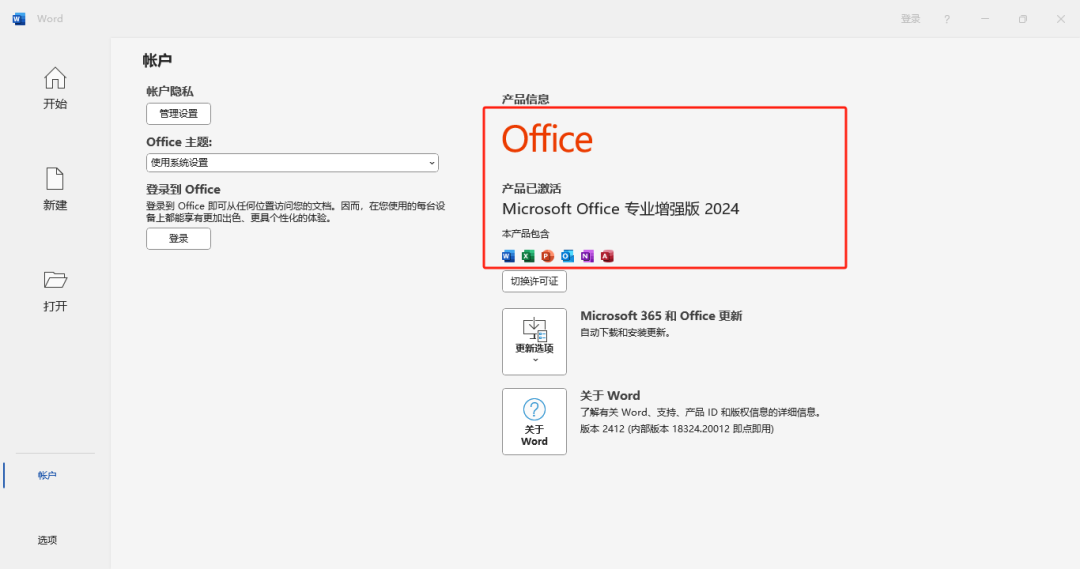Select 新建 to create a new document
Screen dimensions: 1080x569
tap(55, 189)
